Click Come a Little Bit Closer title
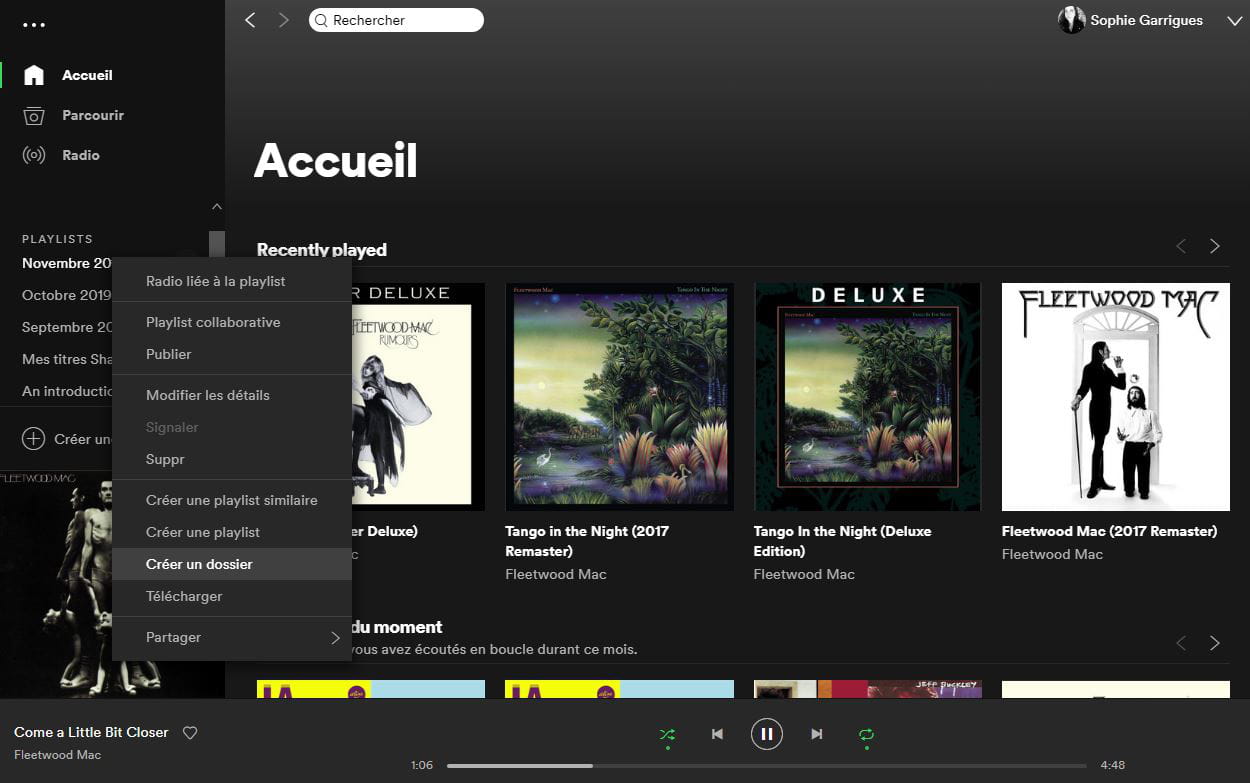 91,732
